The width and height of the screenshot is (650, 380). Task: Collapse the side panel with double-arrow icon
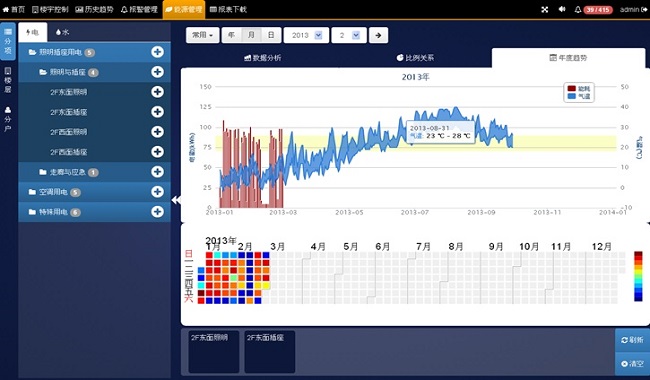176,200
